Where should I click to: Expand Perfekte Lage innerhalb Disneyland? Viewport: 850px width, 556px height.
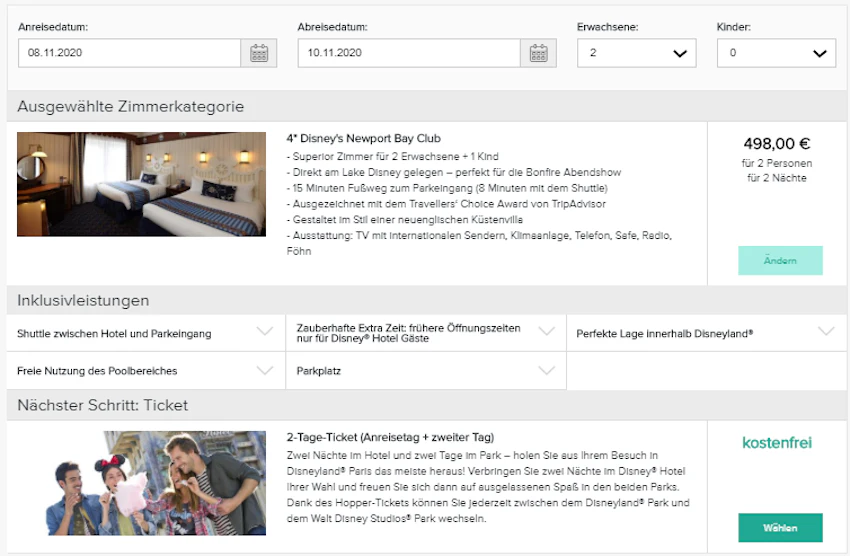(x=707, y=333)
